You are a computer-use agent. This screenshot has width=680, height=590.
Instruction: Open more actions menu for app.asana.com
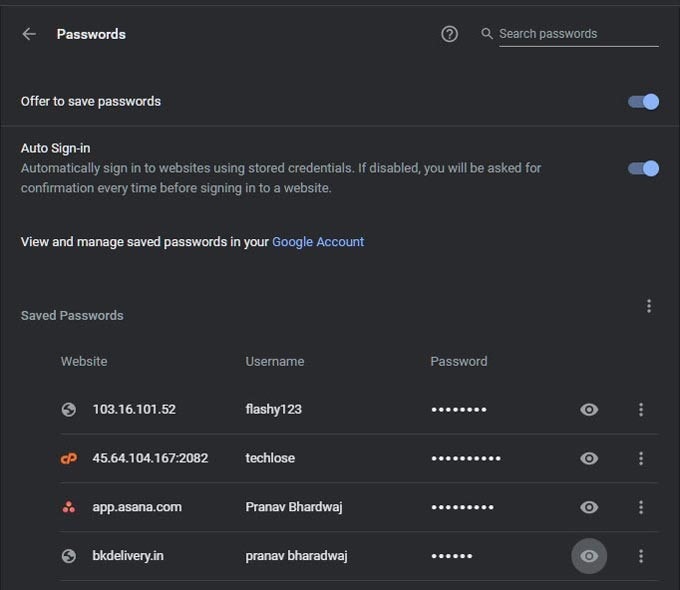coord(641,507)
